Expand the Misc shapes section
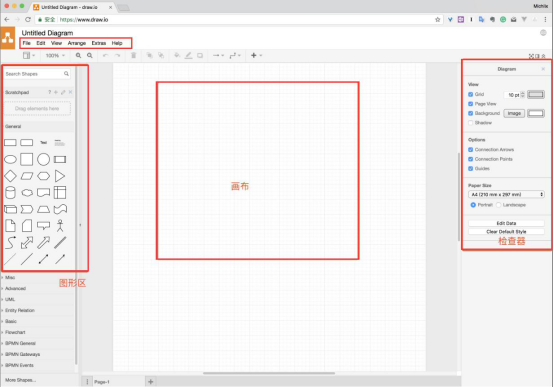Image resolution: width=554 pixels, height=387 pixels. tap(10, 277)
